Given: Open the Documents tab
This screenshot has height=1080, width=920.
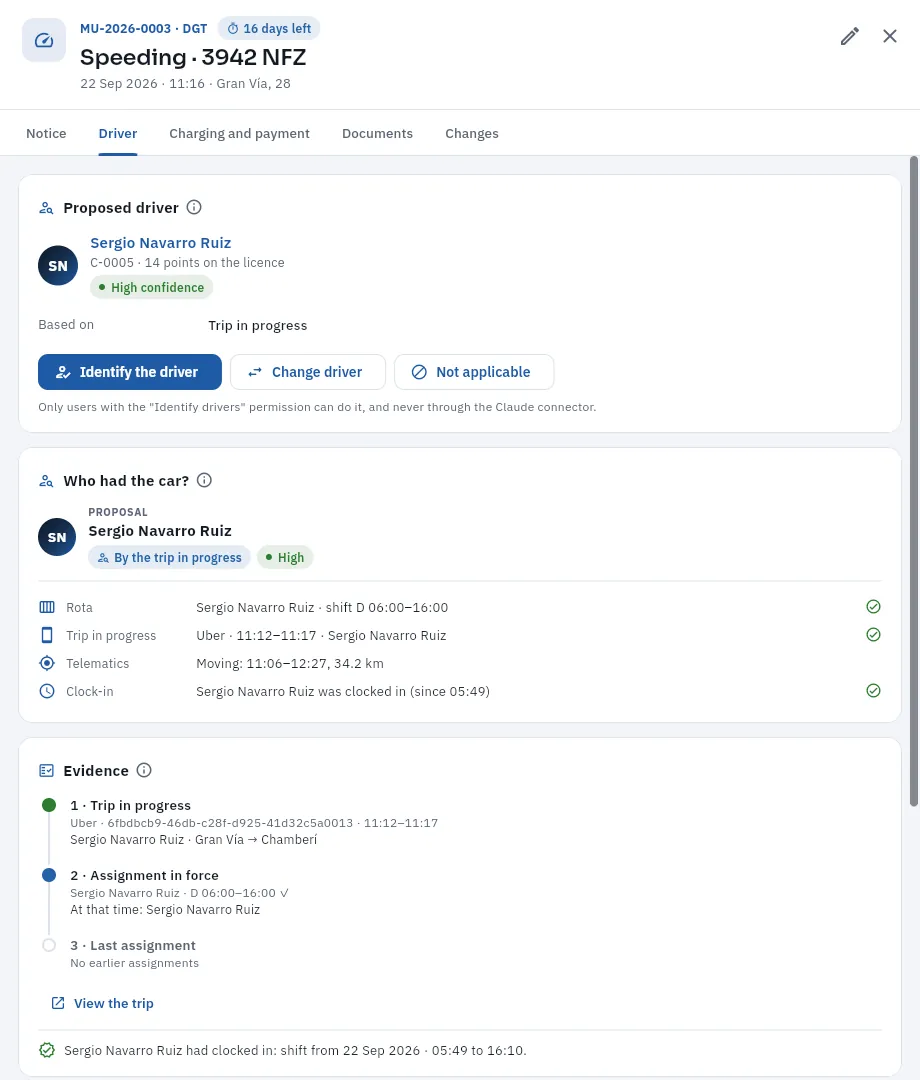Looking at the screenshot, I should pyautogui.click(x=377, y=134).
